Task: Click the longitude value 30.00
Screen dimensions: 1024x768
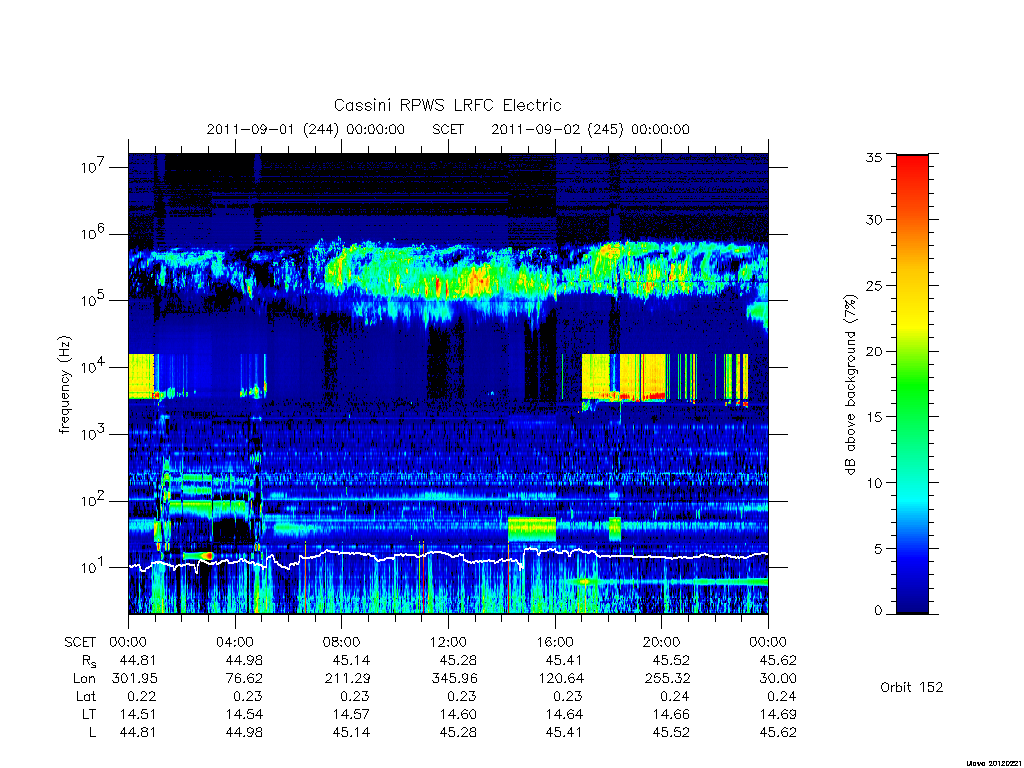Action: pos(778,679)
